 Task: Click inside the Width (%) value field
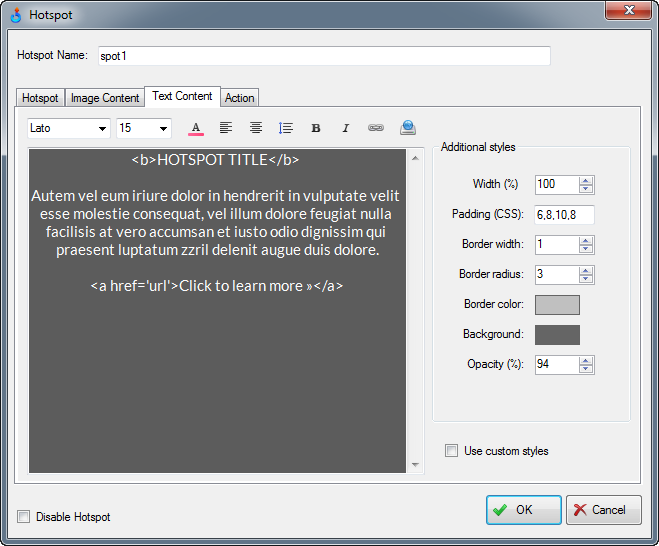[x=557, y=185]
